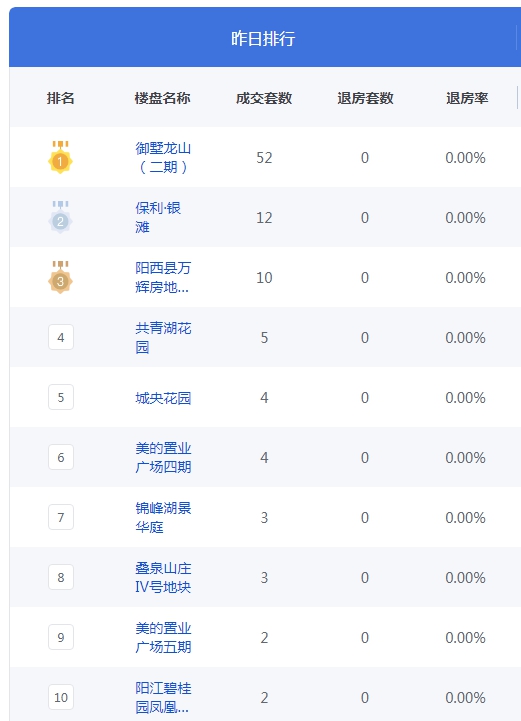Open the 保利·银滩 property link
Viewport: 521px width, 721px height.
coord(158,217)
